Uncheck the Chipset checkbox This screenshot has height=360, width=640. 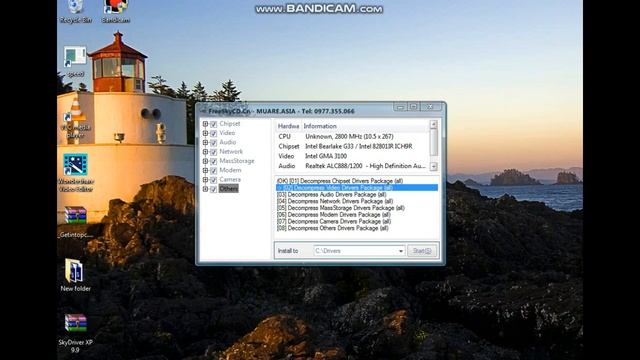click(213, 124)
